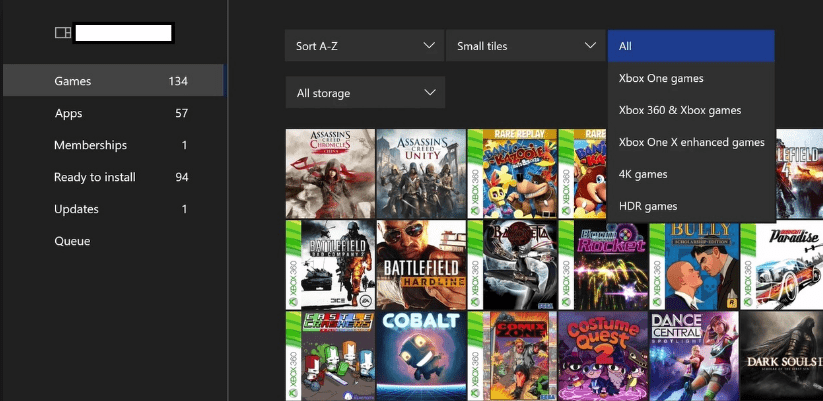Choose the All filter option
Screen dimensions: 823x401
[x=691, y=46]
